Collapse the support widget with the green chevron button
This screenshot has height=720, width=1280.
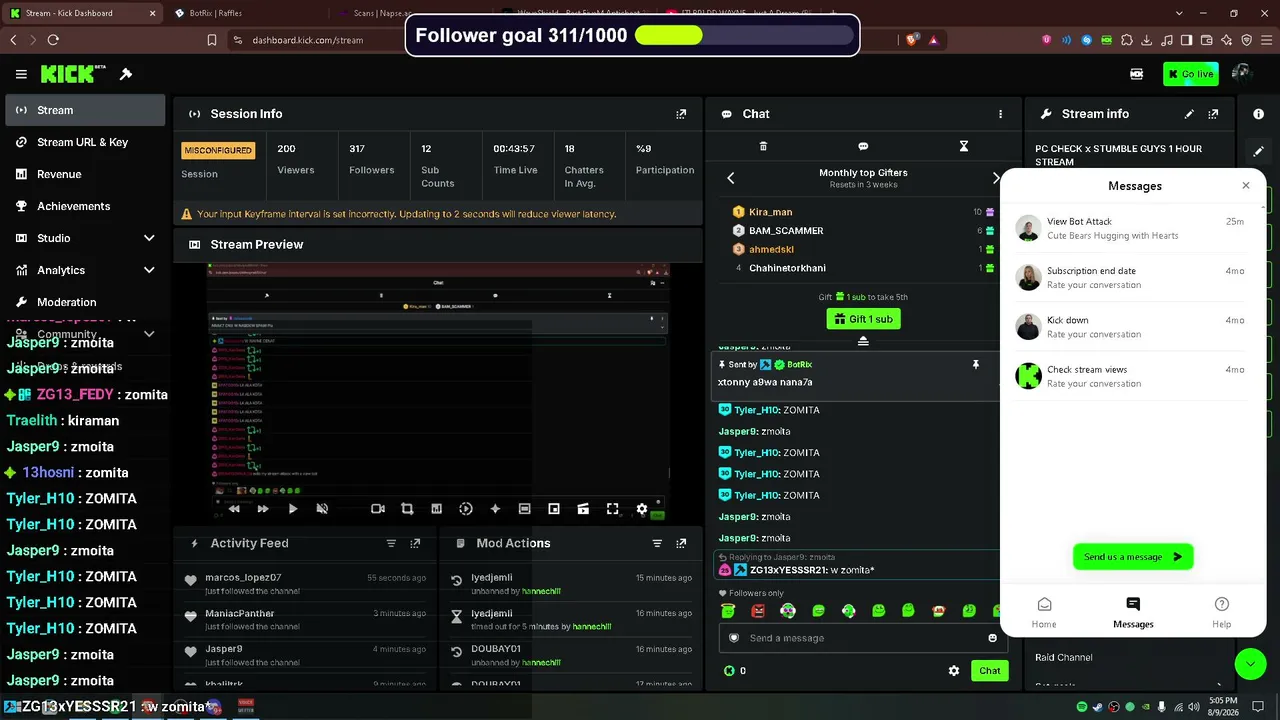pos(1250,664)
